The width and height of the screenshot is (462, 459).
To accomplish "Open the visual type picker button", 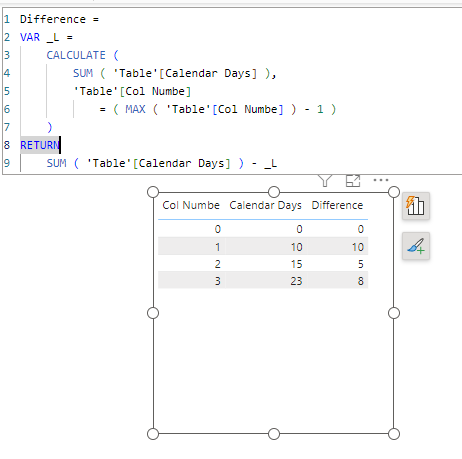I will click(416, 206).
